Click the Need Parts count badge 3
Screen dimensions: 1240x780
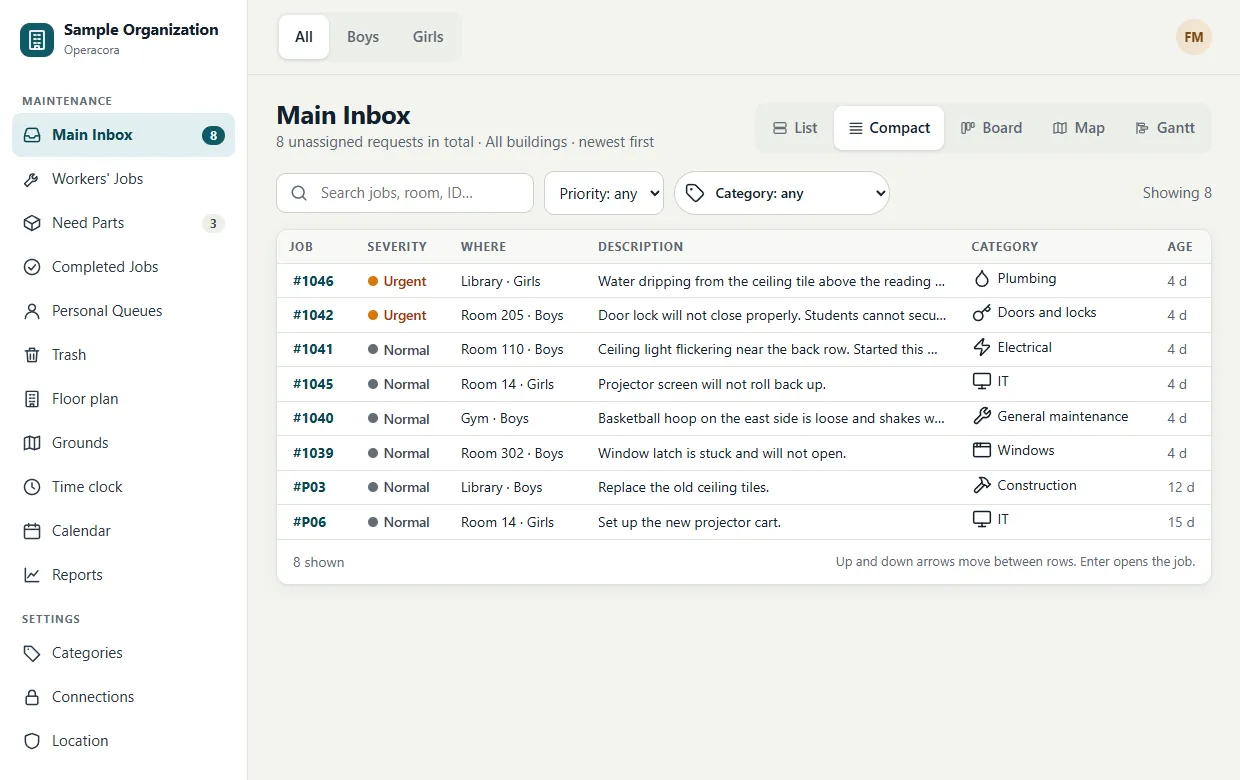coord(213,223)
